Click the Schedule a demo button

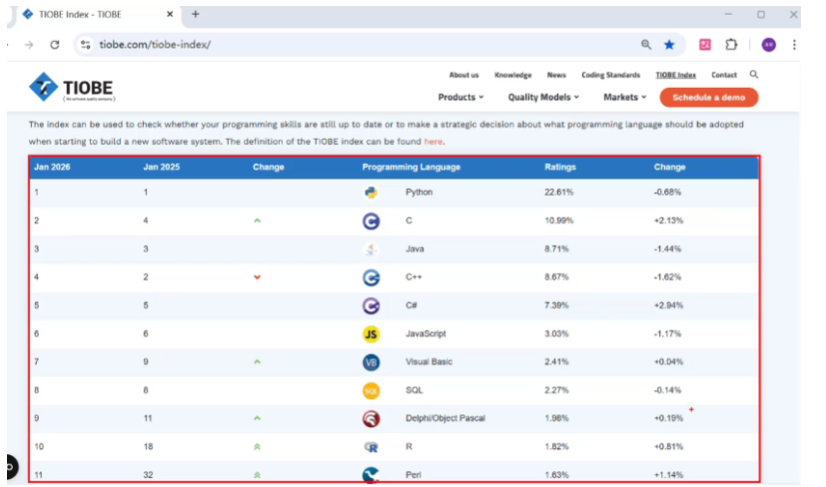pyautogui.click(x=709, y=98)
